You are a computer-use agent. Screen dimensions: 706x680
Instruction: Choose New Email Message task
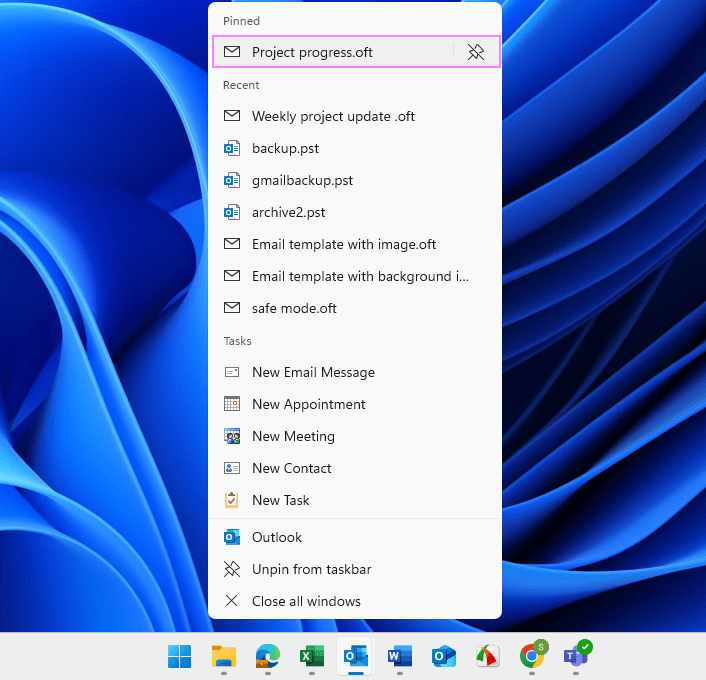[x=355, y=372]
